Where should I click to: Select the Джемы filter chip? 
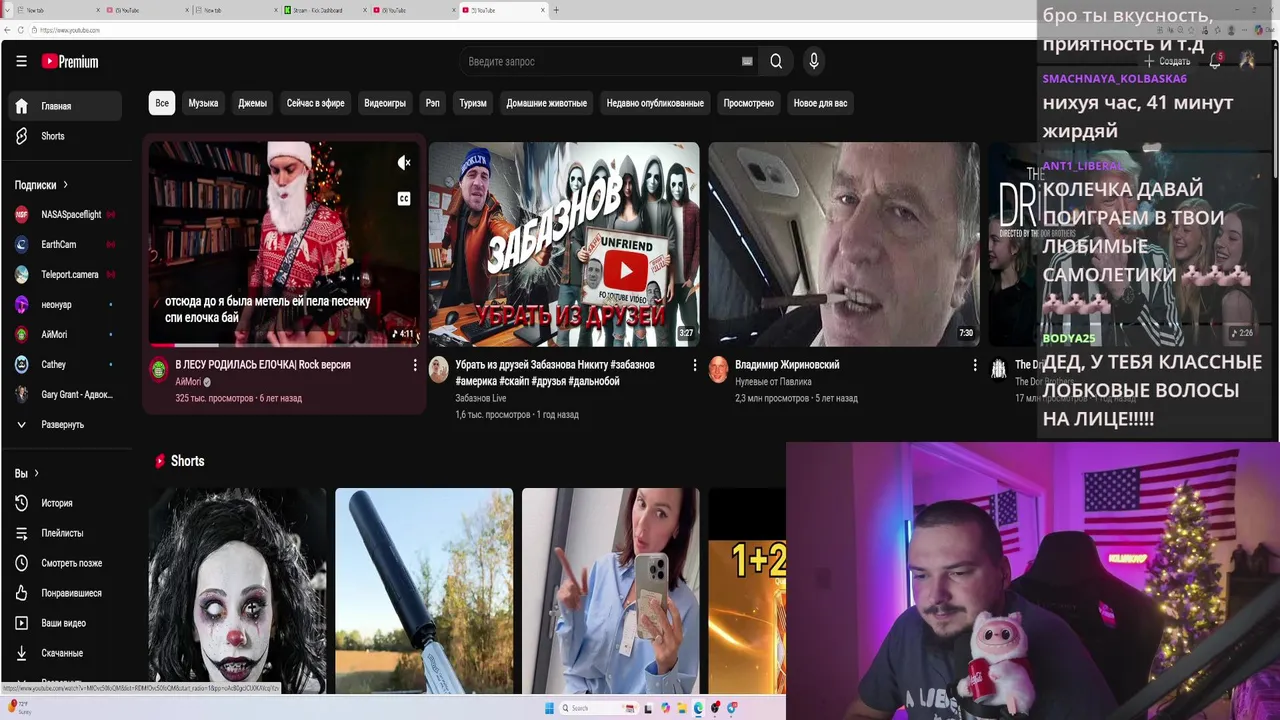252,103
